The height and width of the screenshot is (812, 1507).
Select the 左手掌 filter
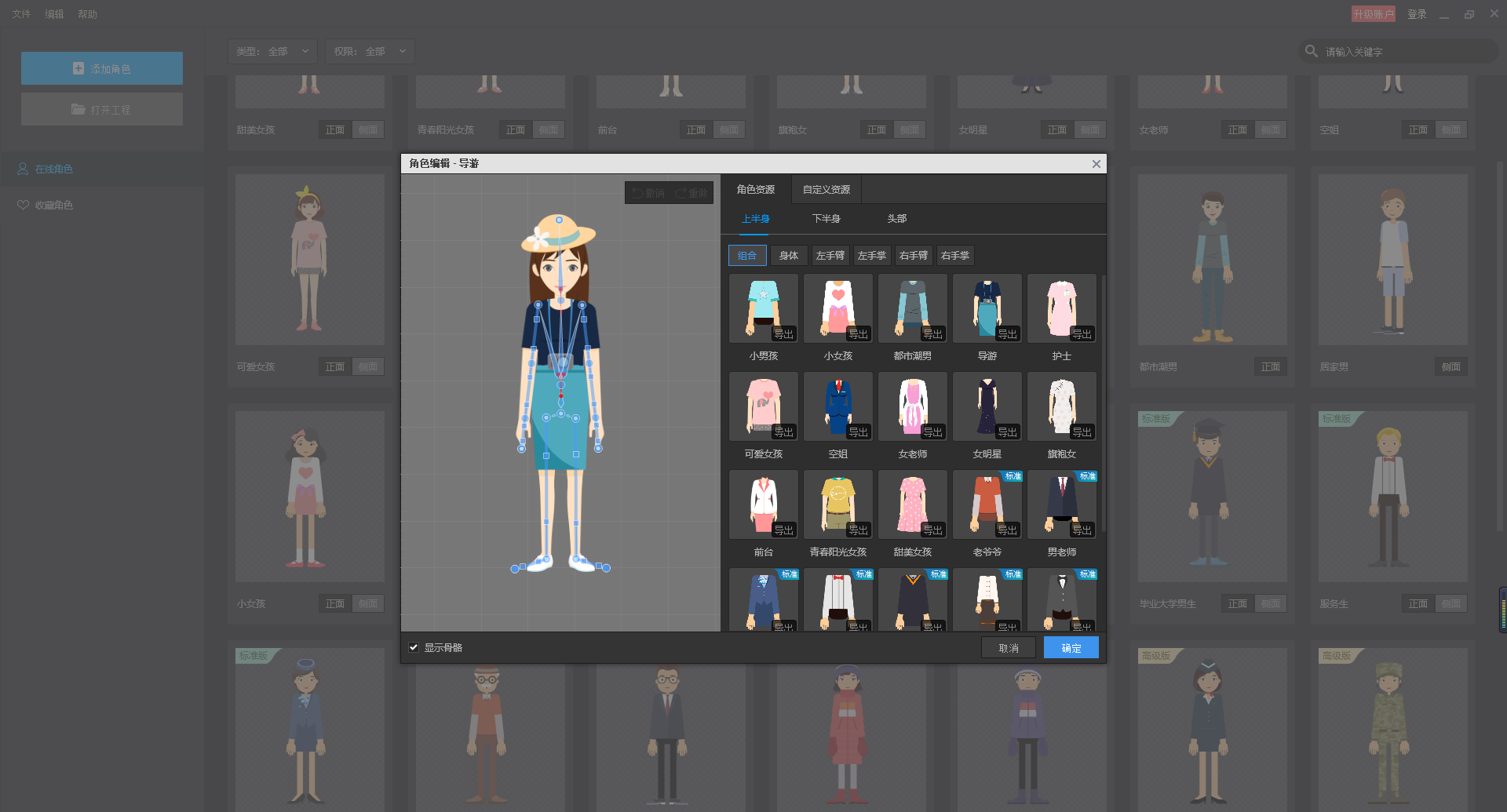point(872,256)
